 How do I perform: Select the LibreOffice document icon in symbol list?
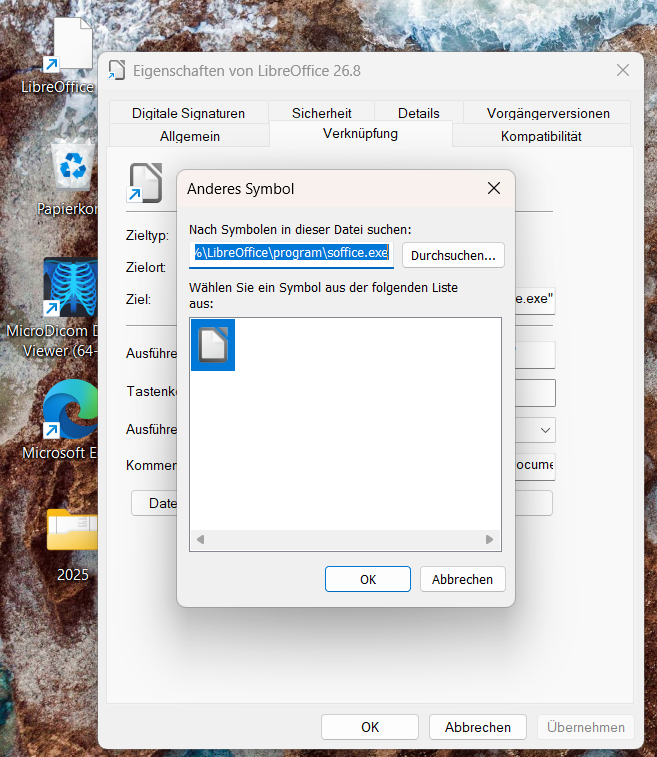tap(213, 345)
